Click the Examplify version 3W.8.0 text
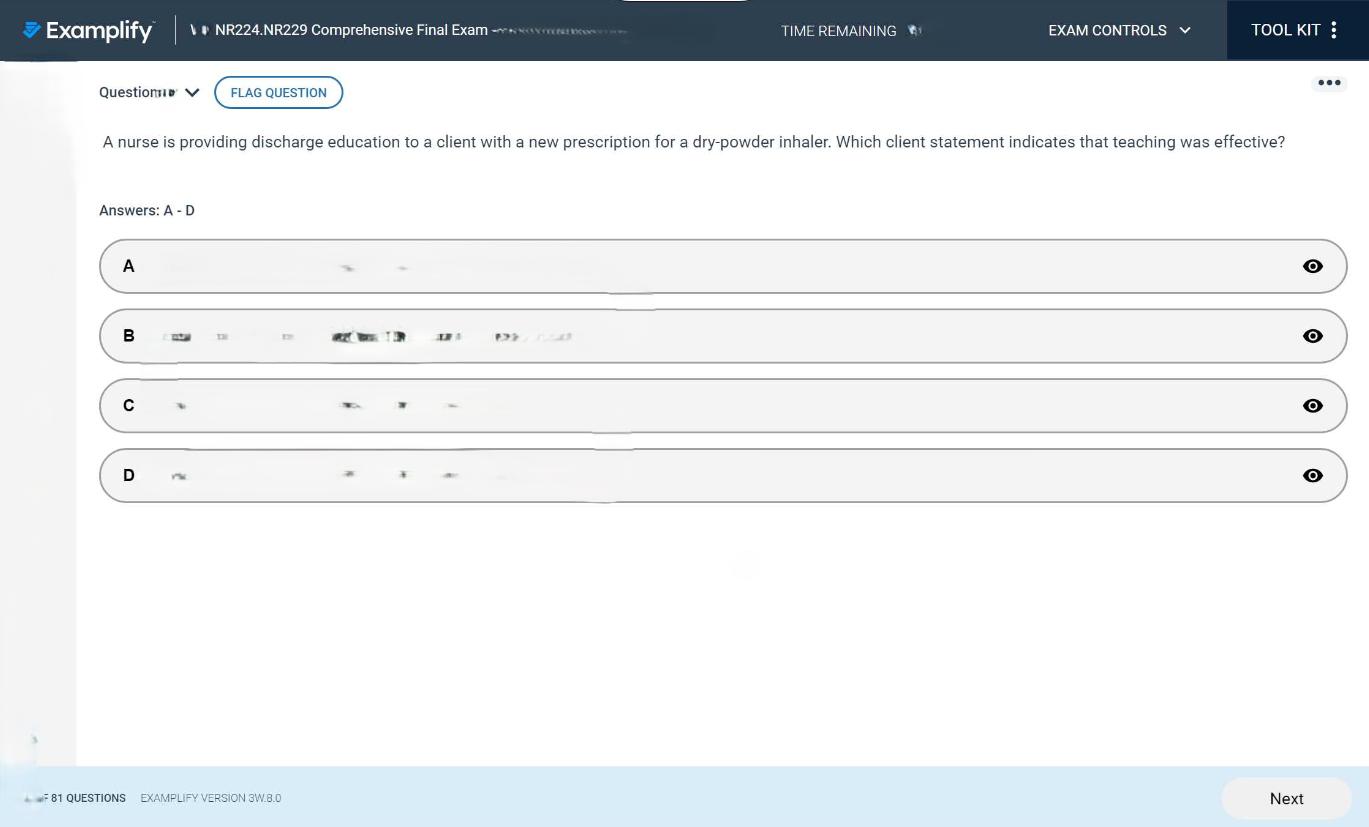 [211, 798]
